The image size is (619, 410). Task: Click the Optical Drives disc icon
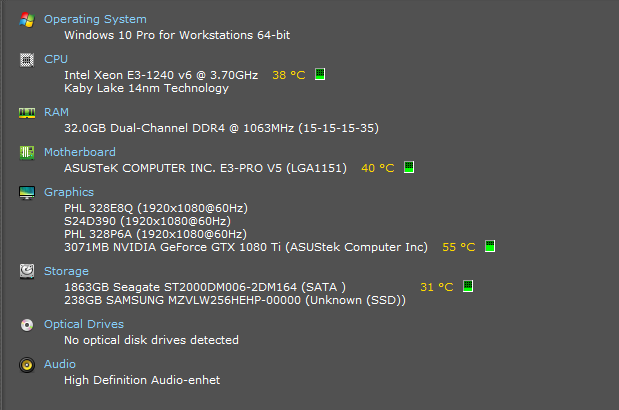[x=27, y=325]
